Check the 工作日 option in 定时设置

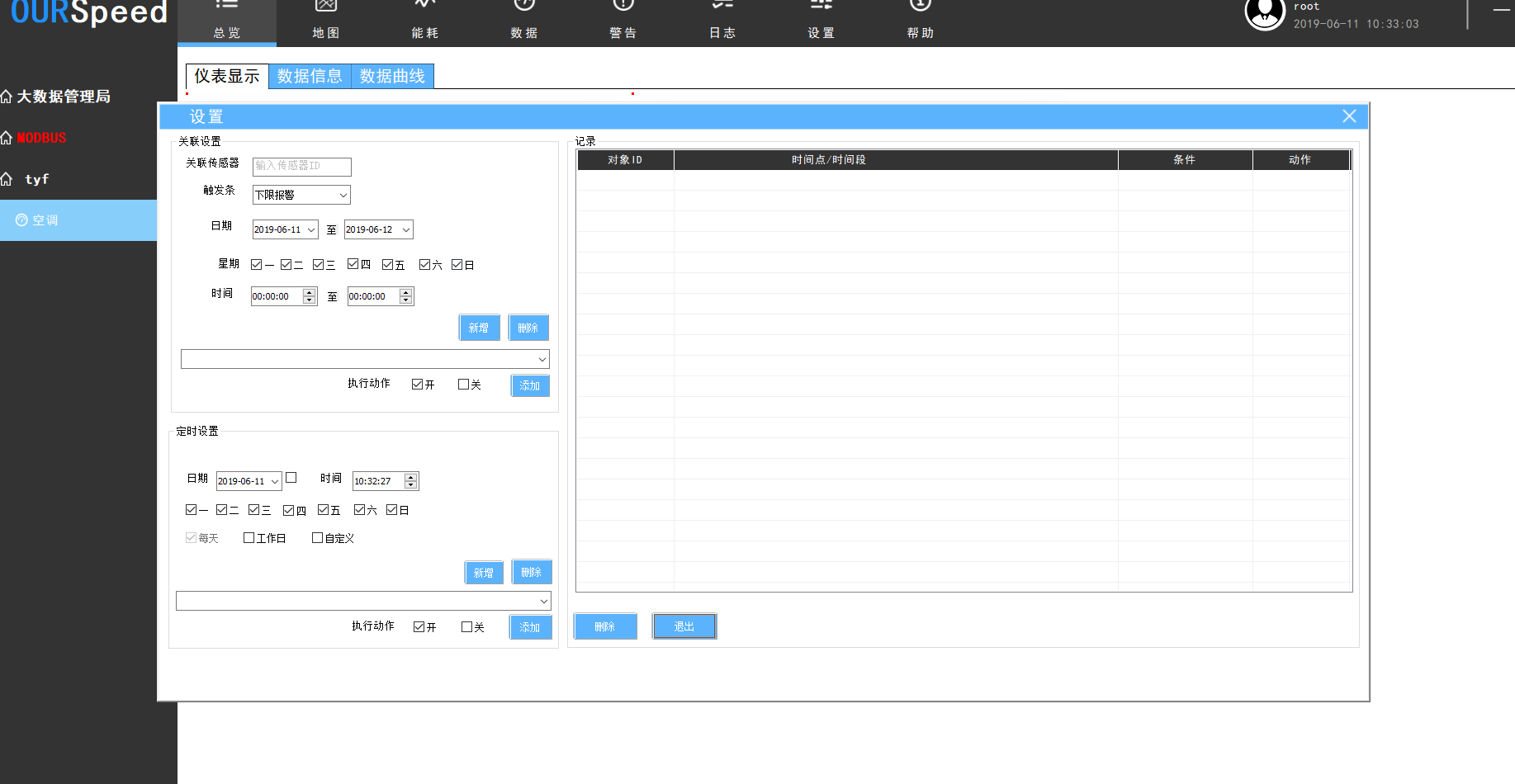click(249, 538)
